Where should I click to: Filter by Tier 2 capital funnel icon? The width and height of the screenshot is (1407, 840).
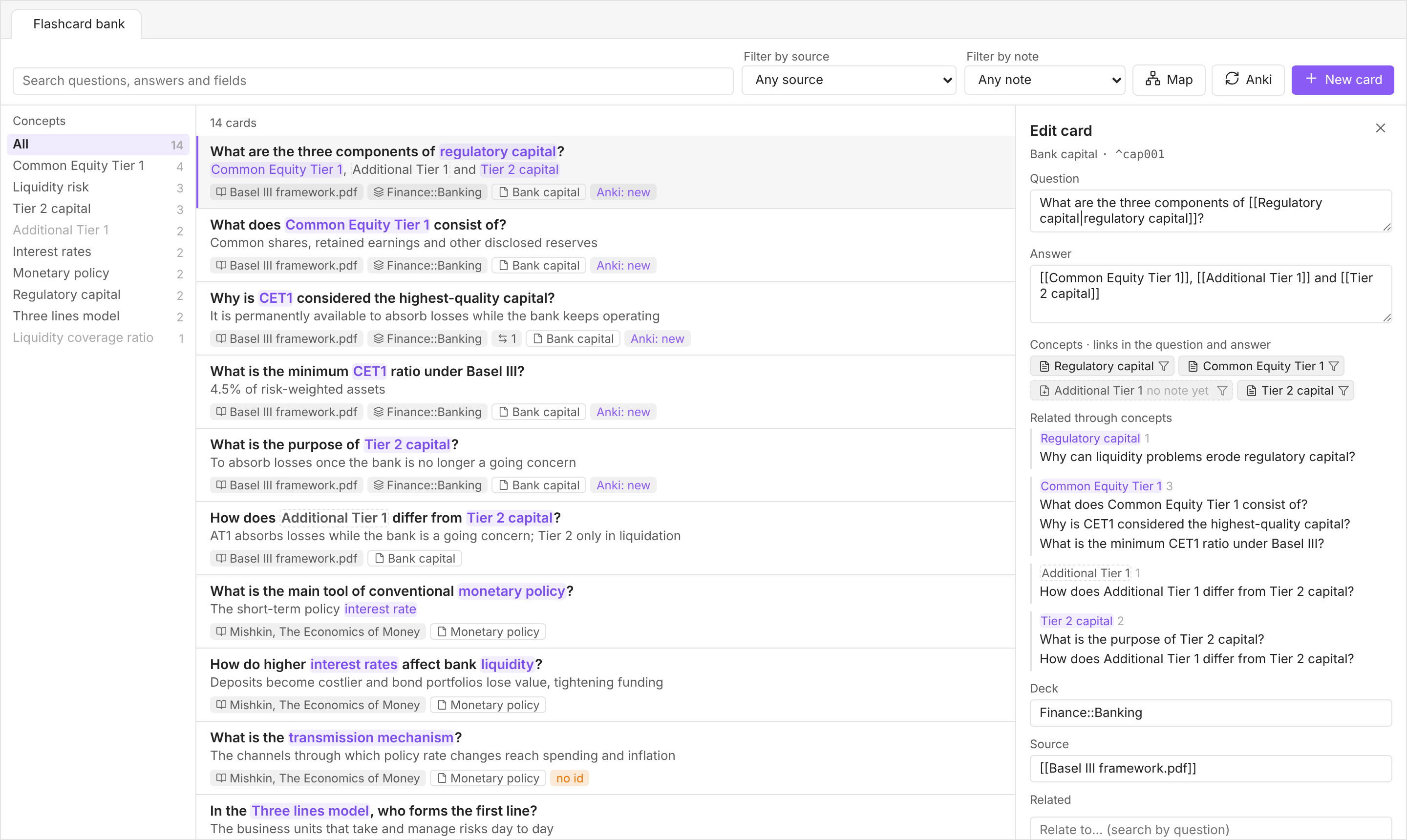point(1343,391)
